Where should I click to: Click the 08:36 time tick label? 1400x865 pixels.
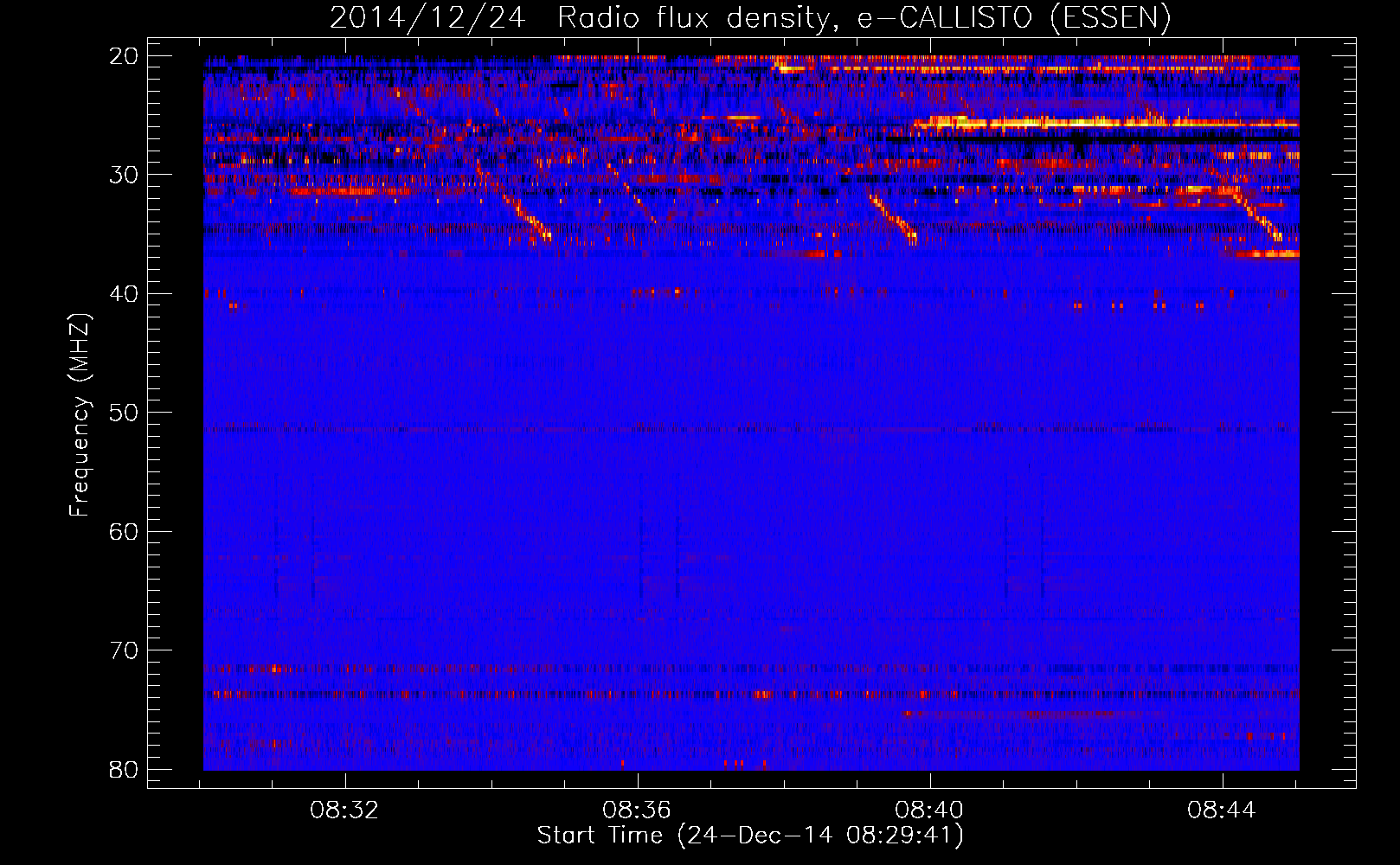[x=637, y=811]
